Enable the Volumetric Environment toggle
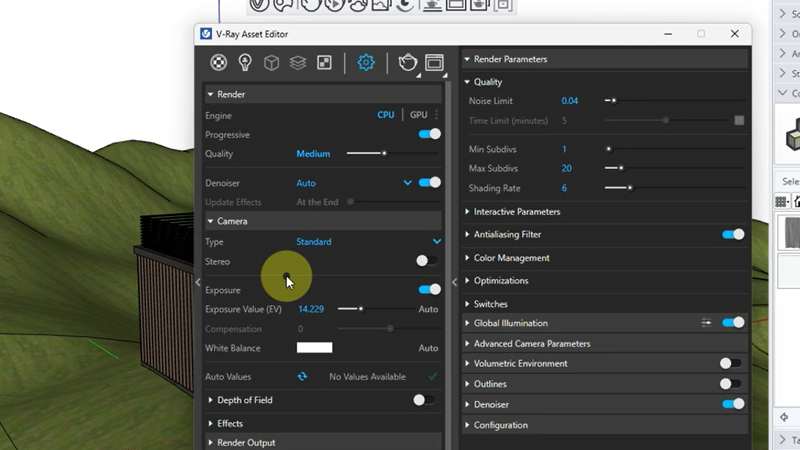Viewport: 800px width, 450px height. [732, 364]
